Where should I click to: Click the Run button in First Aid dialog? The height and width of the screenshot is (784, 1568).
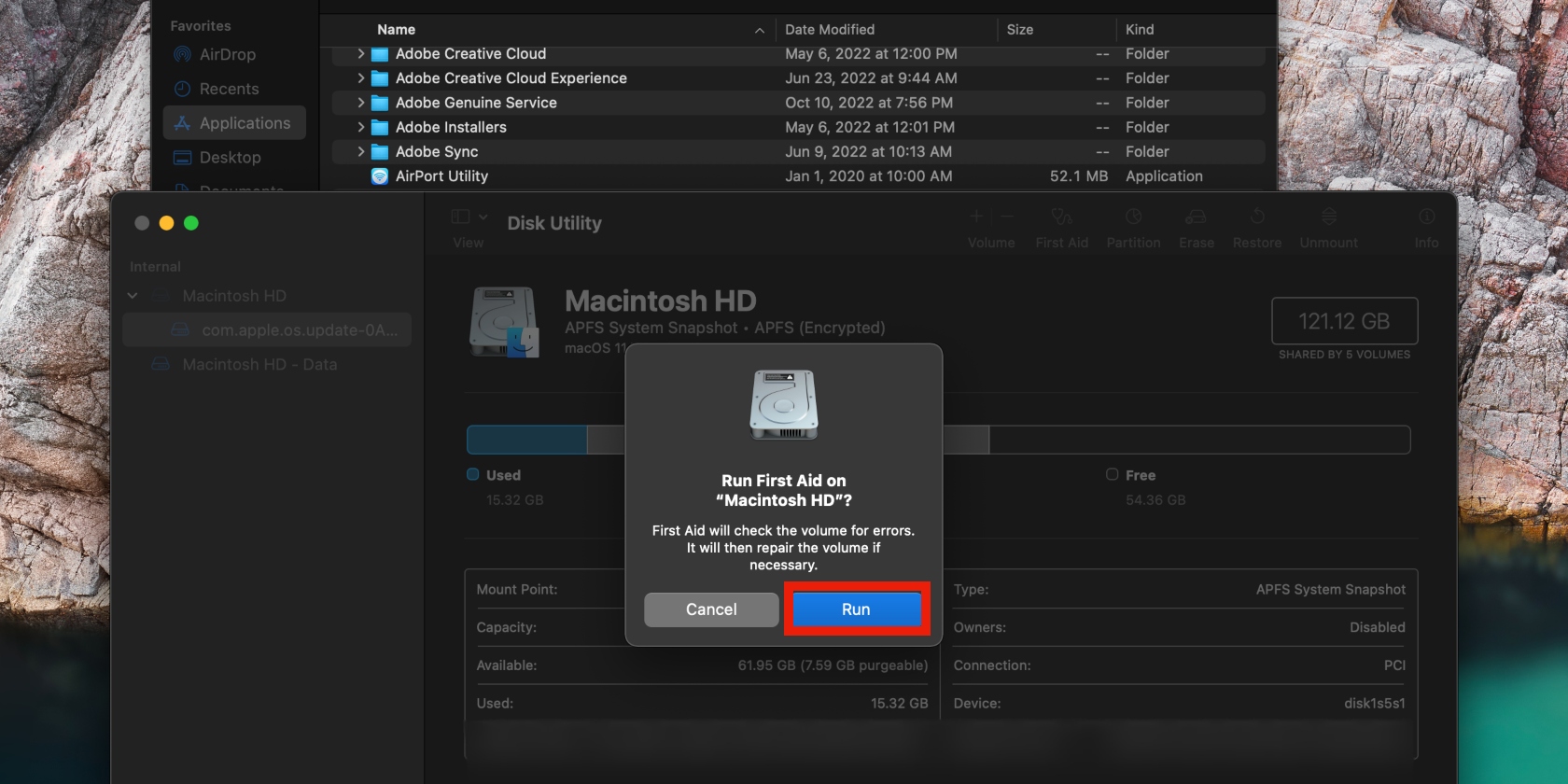click(856, 609)
